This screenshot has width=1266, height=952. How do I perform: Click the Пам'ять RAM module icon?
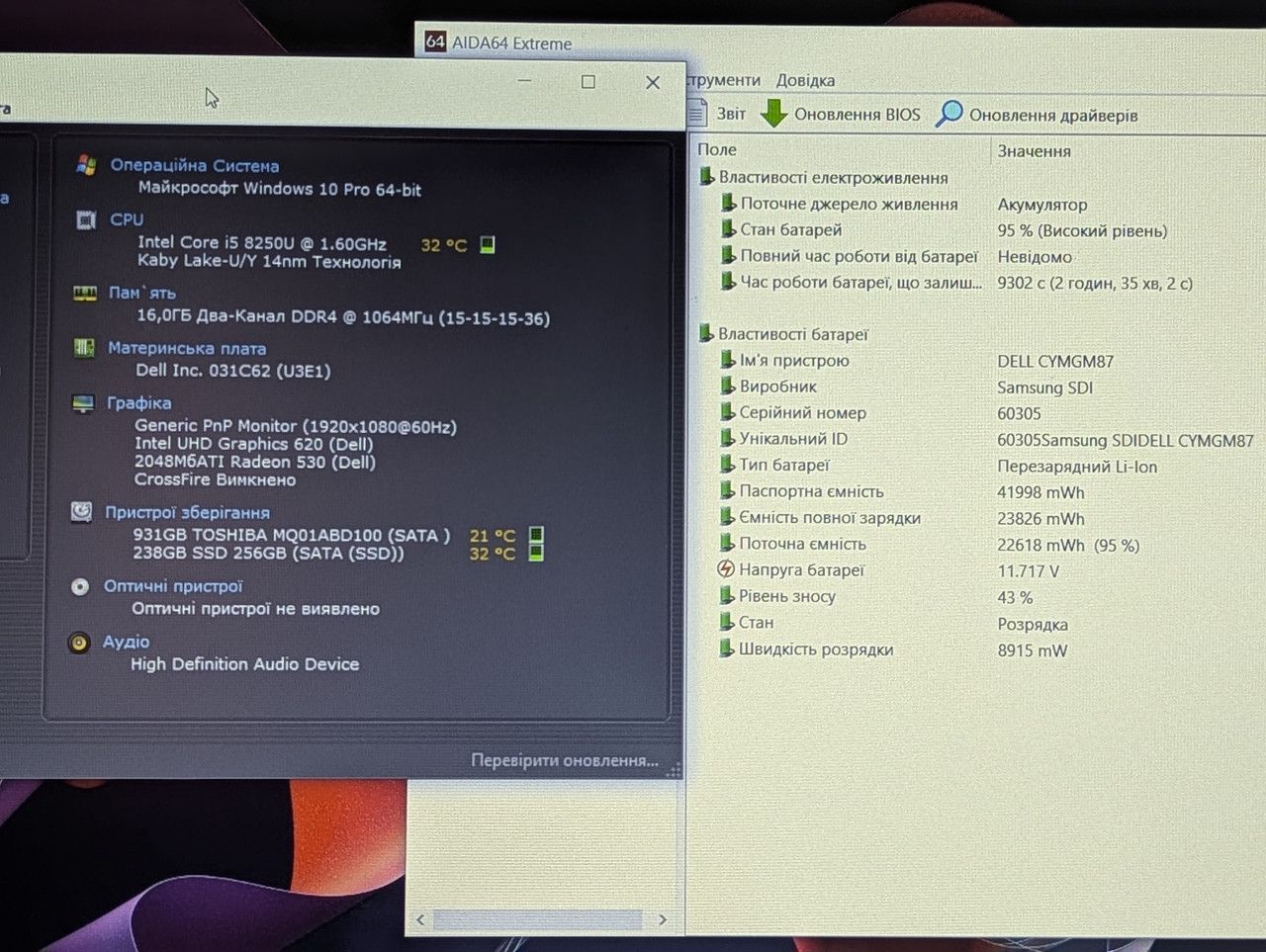(x=85, y=293)
